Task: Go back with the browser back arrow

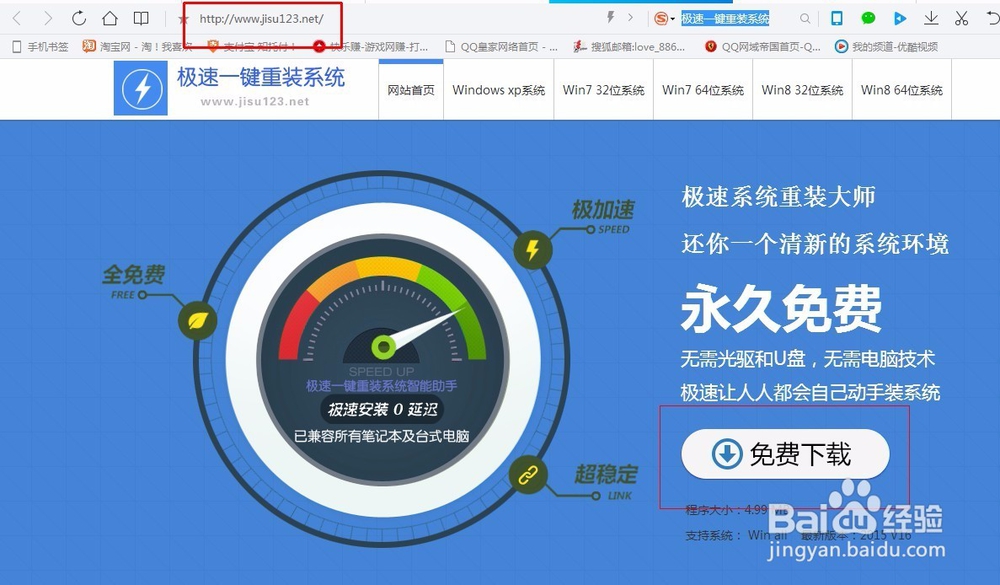Action: 17,19
